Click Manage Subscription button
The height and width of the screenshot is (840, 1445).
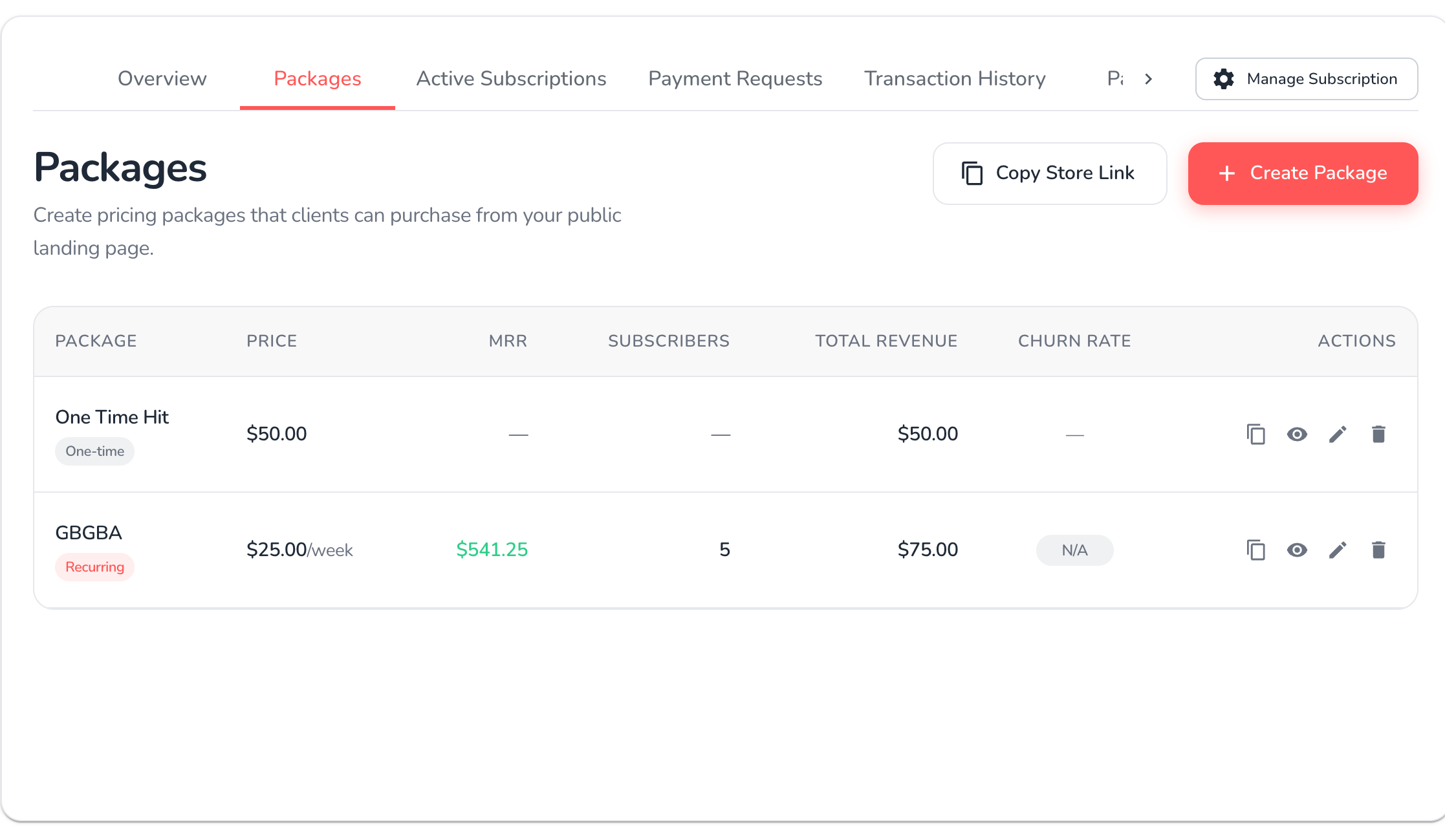point(1306,78)
